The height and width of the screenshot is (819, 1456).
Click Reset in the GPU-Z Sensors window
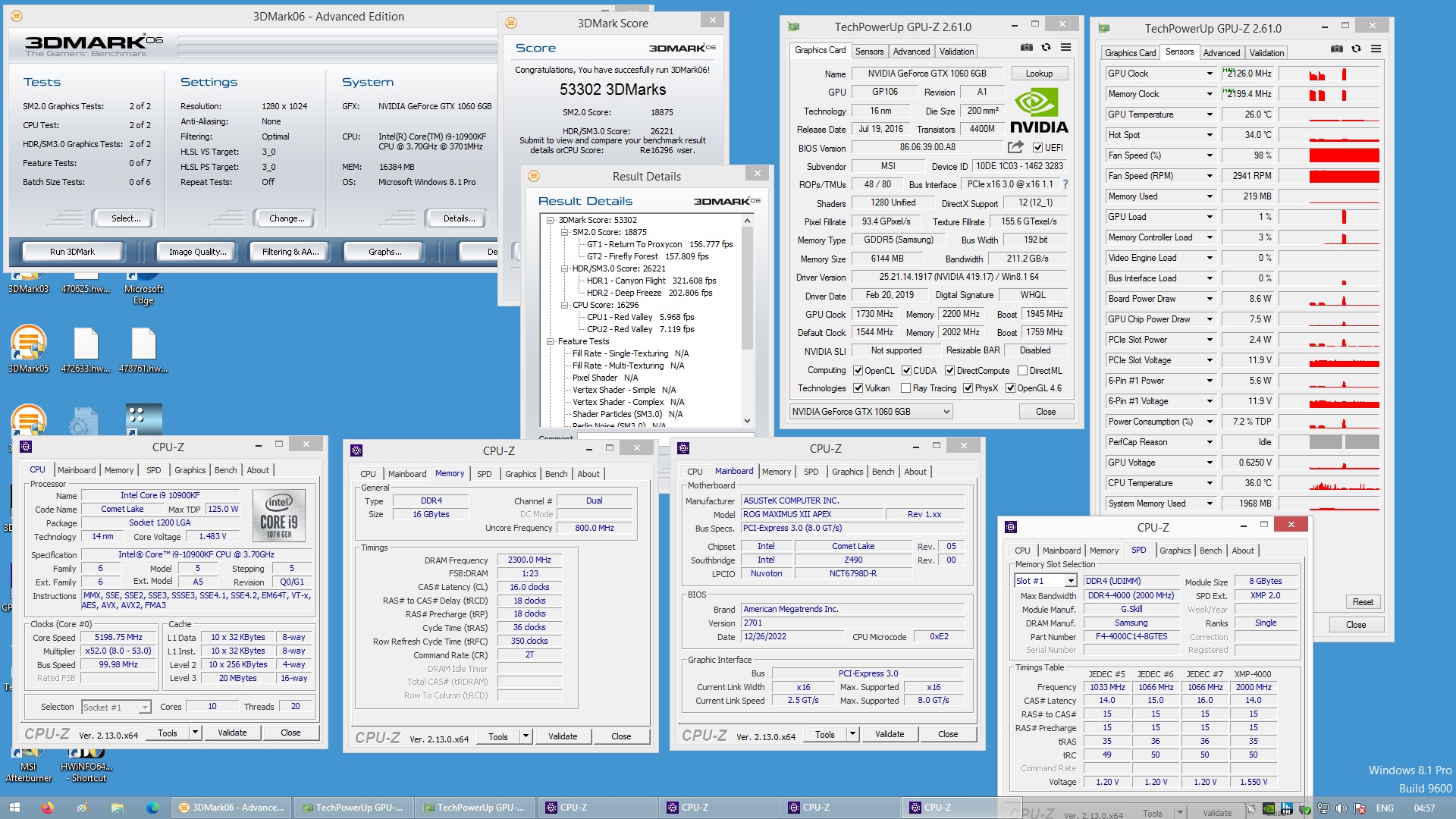pyautogui.click(x=1363, y=602)
